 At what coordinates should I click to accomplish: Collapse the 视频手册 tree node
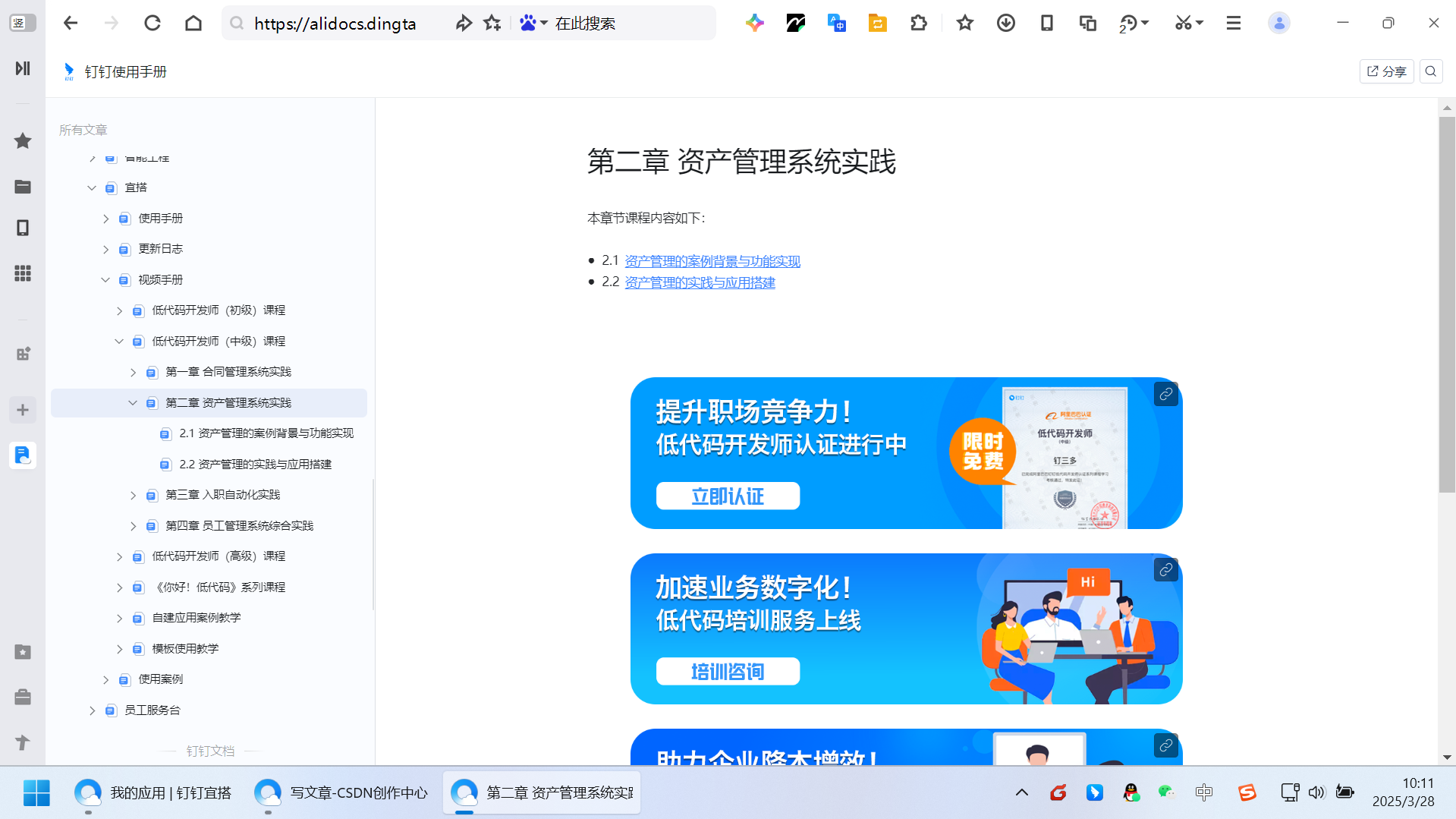(105, 280)
